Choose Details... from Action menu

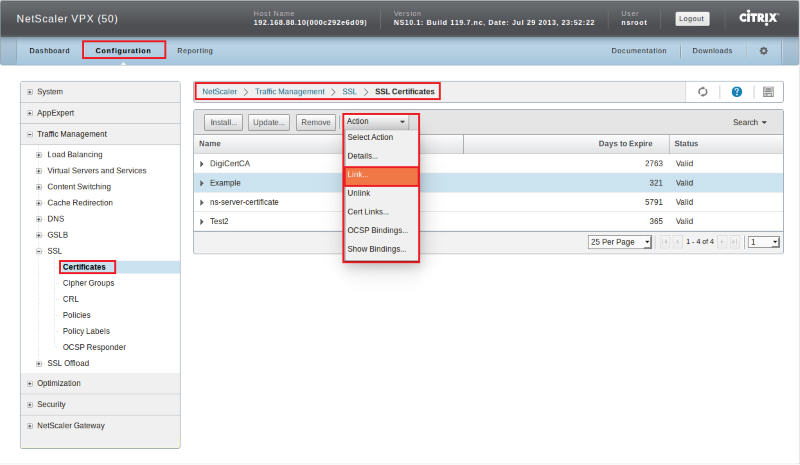[381, 156]
